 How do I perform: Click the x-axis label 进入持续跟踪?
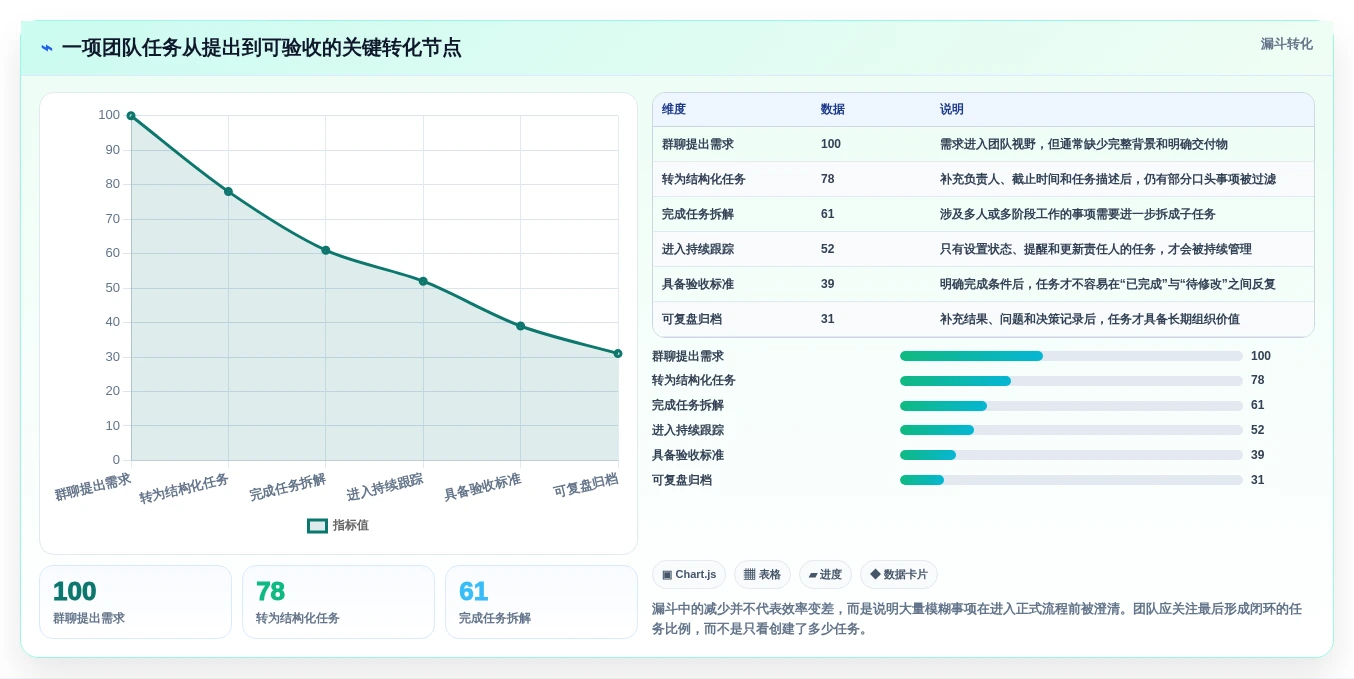click(x=385, y=487)
